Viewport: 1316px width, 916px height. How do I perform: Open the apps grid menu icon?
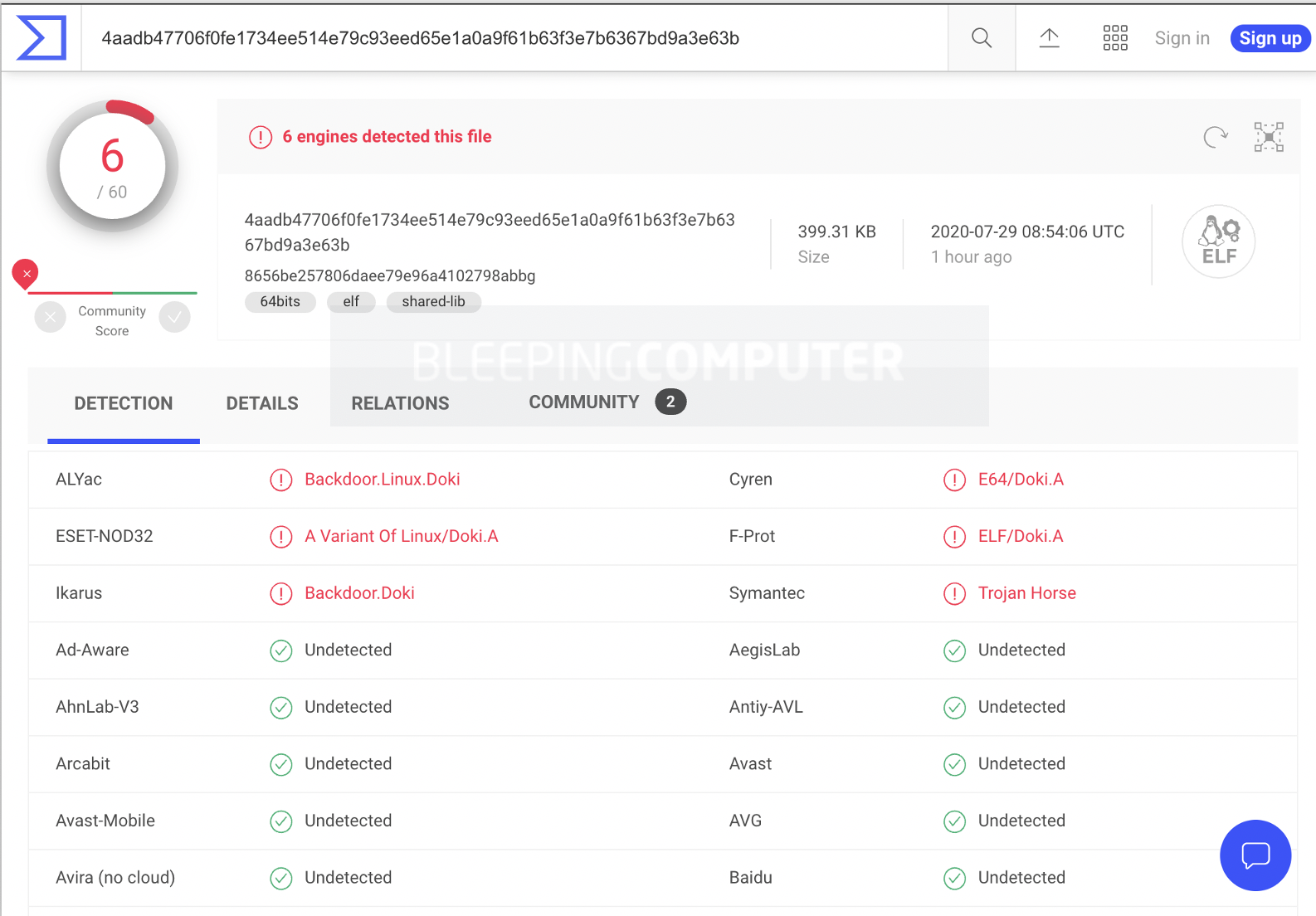[1115, 38]
